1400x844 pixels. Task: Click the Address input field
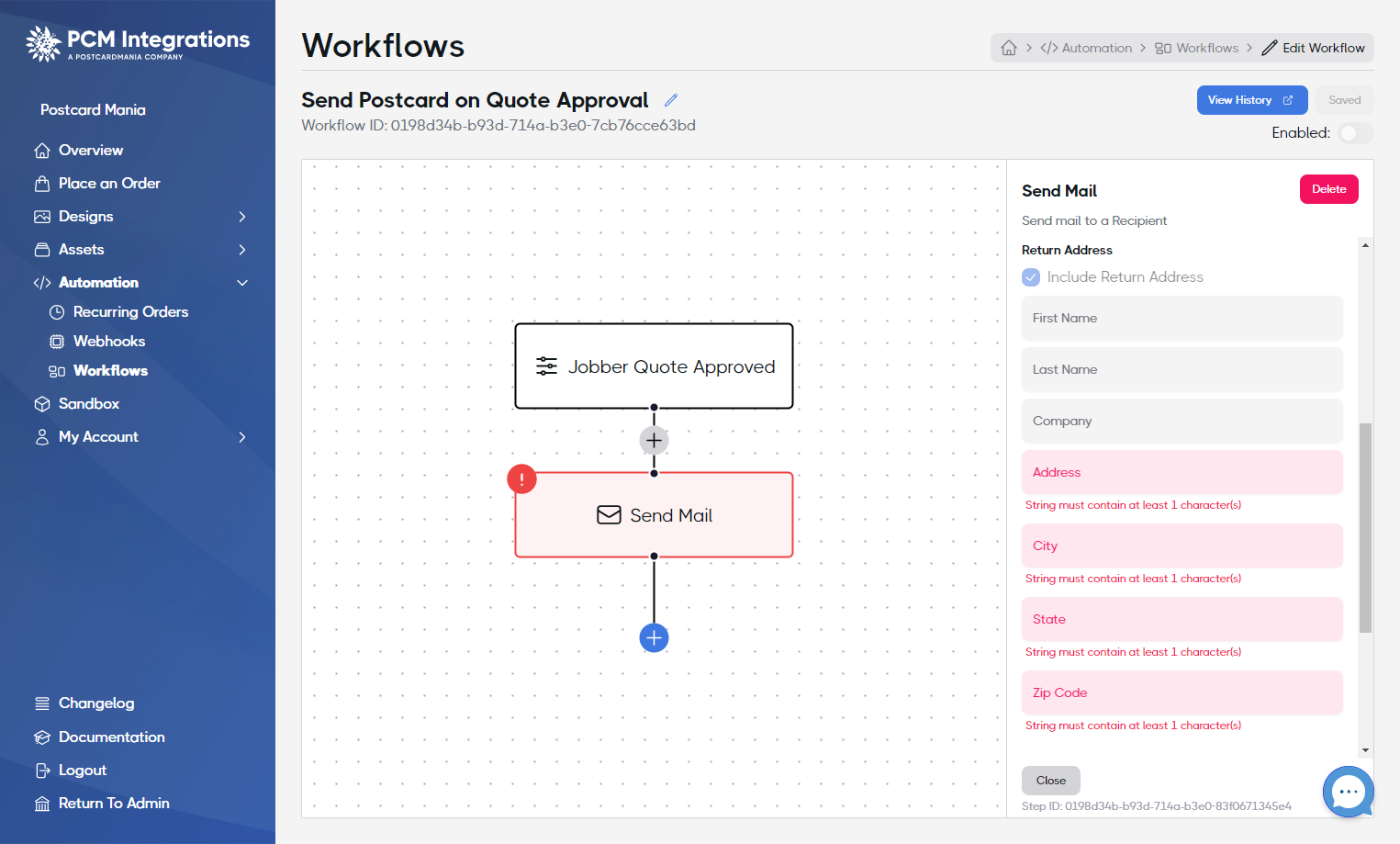tap(1182, 472)
